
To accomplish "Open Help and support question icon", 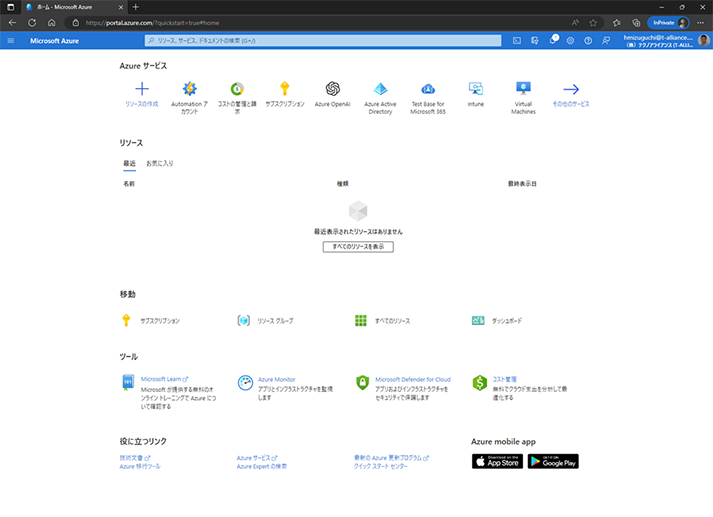I will click(588, 41).
